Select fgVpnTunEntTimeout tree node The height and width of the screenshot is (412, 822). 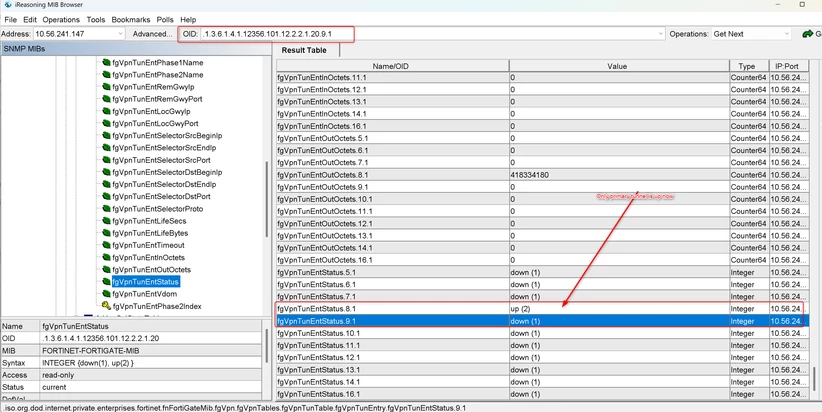148,245
